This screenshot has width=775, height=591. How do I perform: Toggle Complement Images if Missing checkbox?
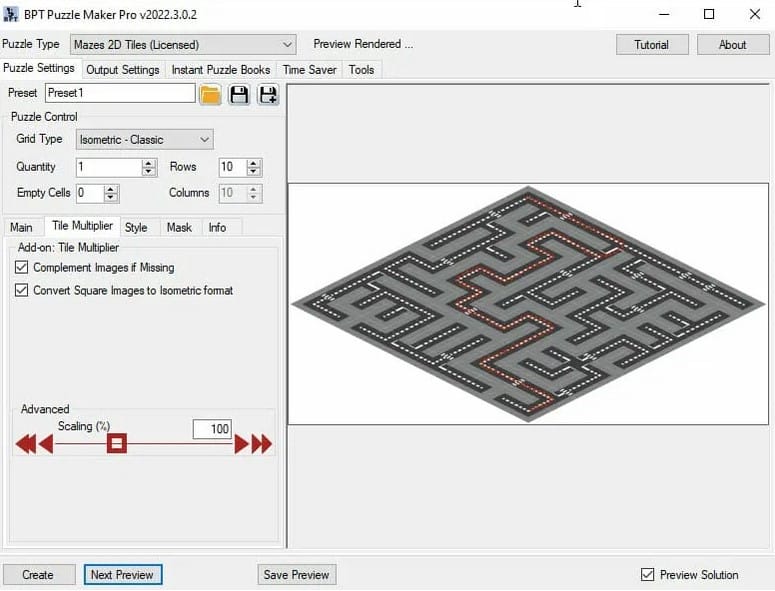pos(22,268)
